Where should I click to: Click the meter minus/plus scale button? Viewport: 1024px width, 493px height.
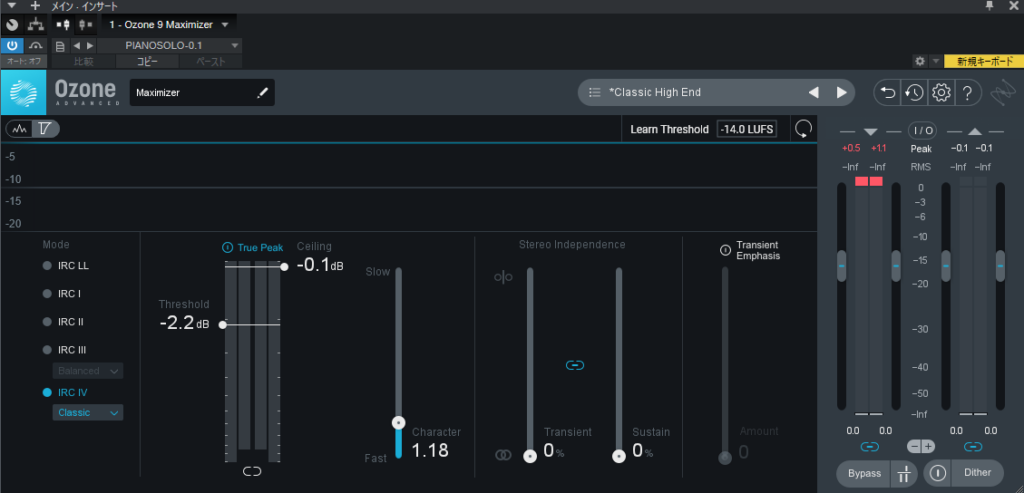coord(921,447)
